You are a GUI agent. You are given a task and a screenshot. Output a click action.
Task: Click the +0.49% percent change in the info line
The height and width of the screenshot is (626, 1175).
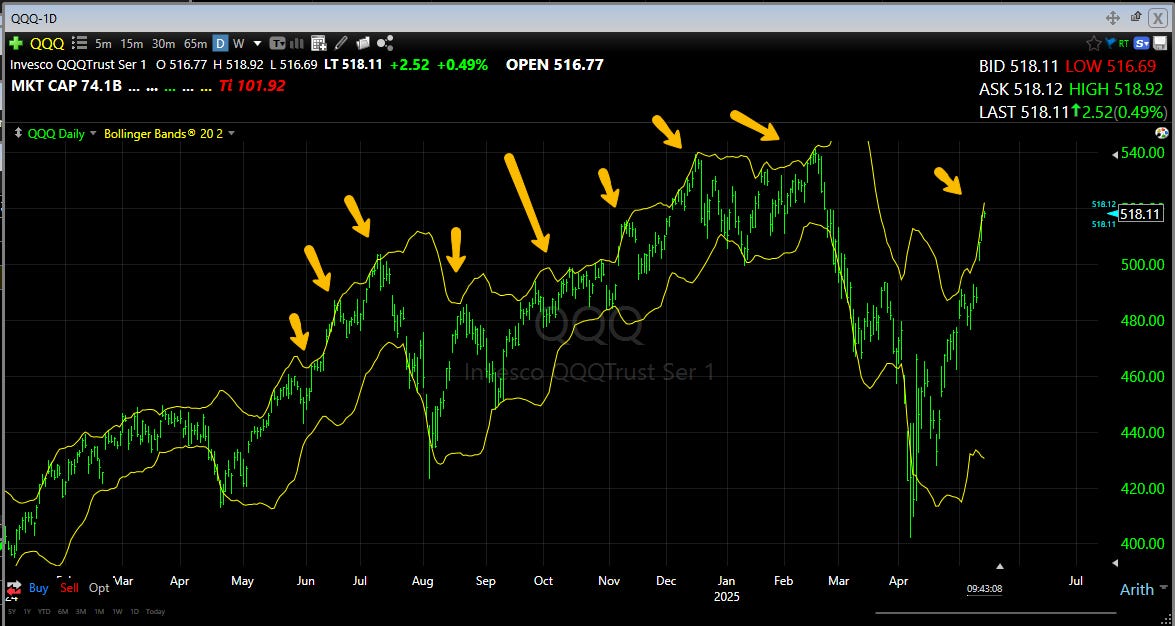click(462, 64)
